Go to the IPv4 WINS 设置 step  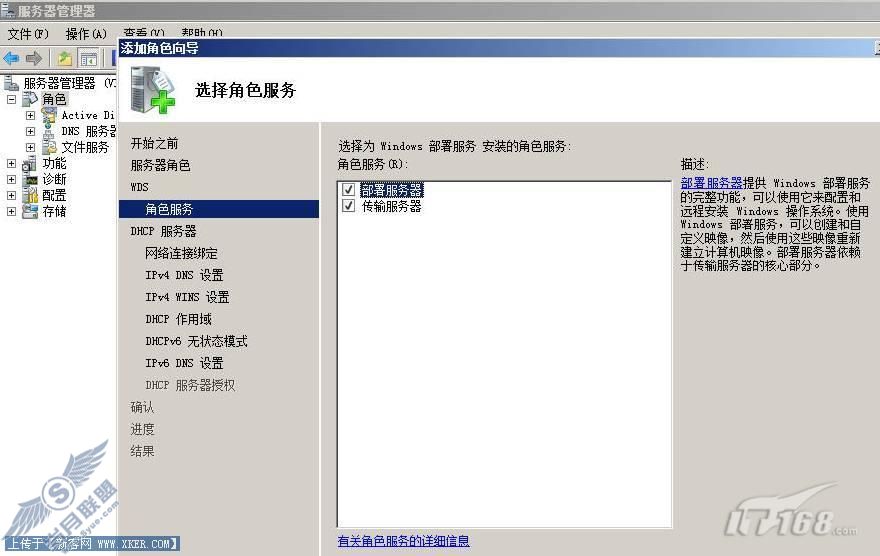[187, 297]
